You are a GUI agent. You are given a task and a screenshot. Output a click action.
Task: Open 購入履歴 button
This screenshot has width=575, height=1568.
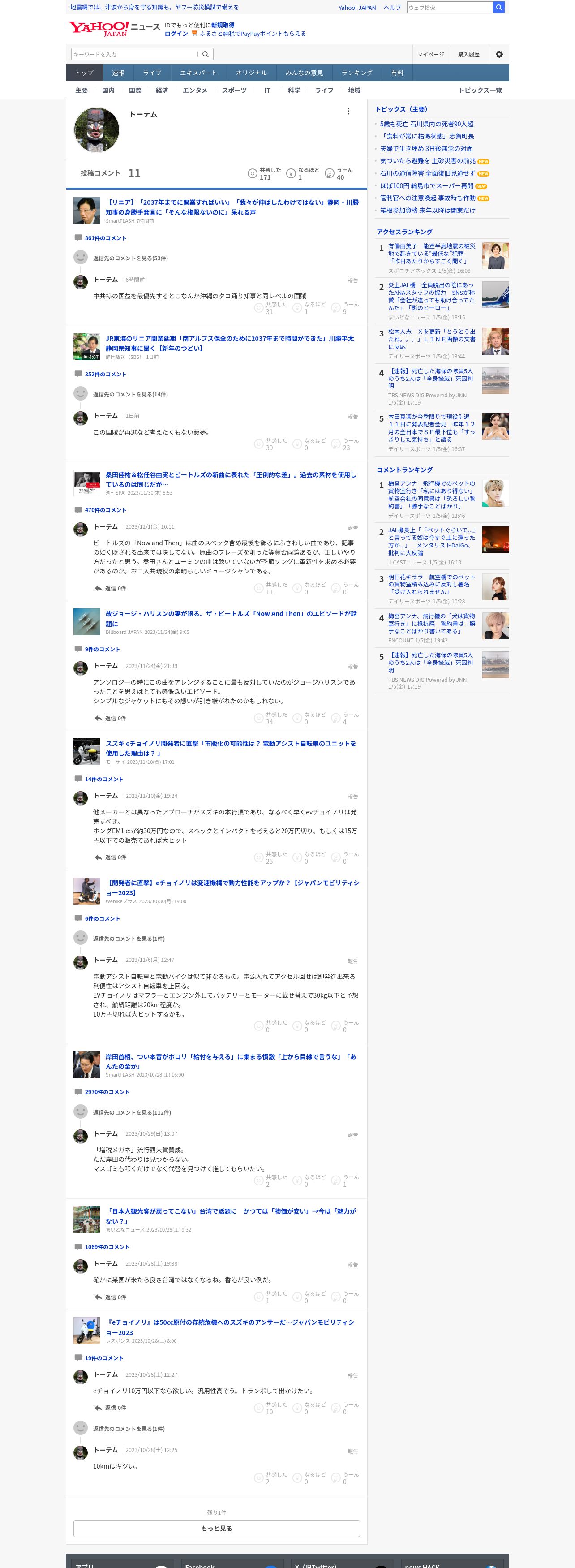click(x=468, y=54)
